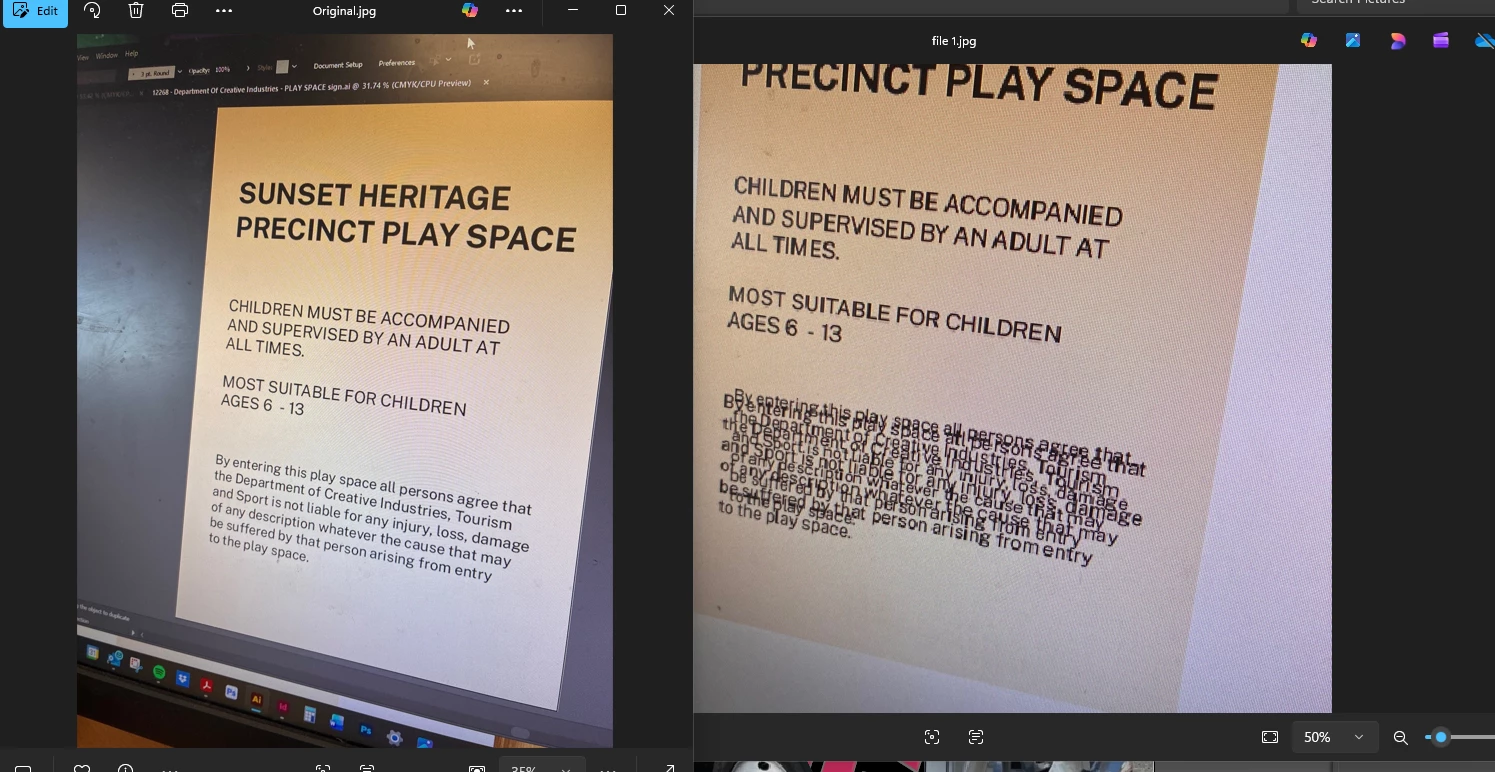
Task: Start visual search in file 1.jpg window
Action: (x=932, y=737)
